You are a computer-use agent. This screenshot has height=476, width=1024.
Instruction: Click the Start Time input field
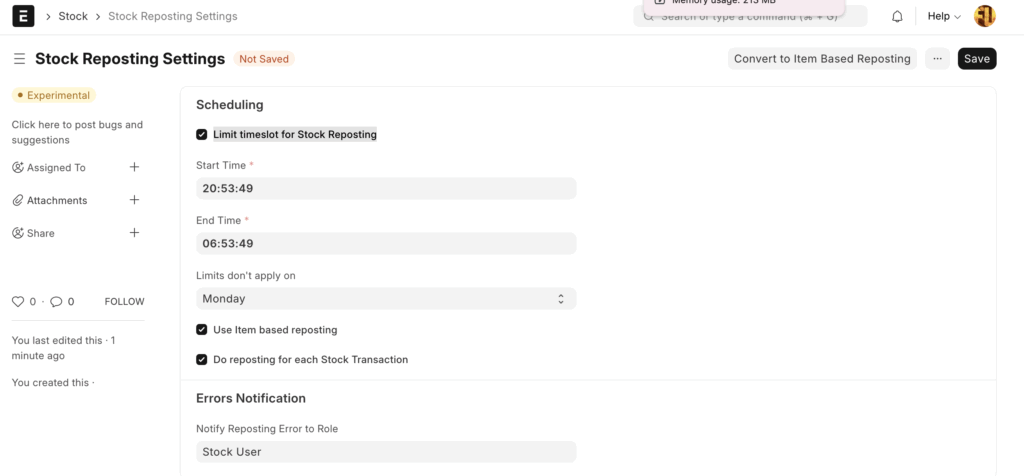386,188
